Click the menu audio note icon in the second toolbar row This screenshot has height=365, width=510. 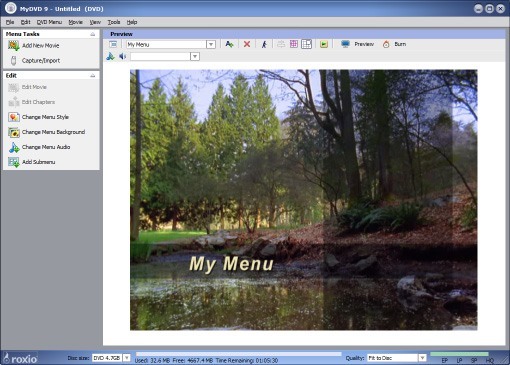coord(110,56)
